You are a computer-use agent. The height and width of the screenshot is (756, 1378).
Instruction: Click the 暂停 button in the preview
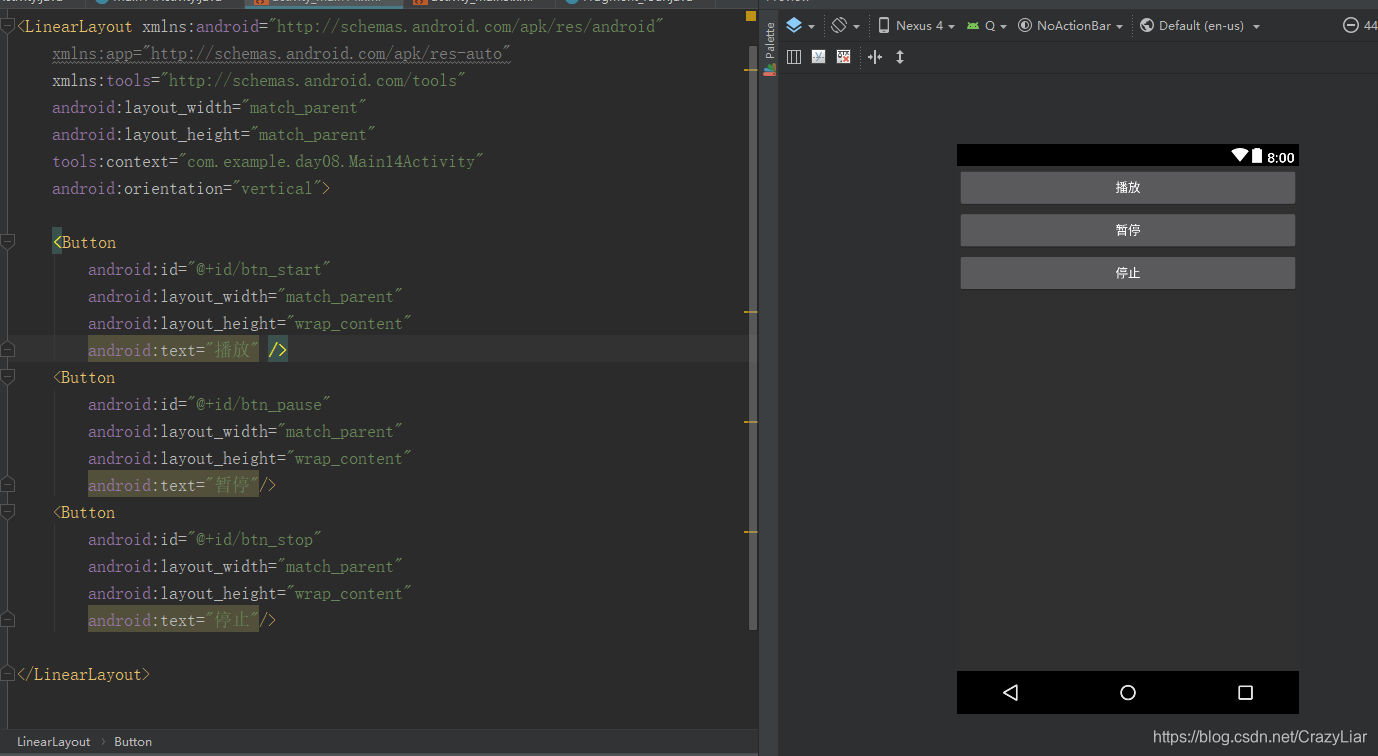tap(1128, 230)
